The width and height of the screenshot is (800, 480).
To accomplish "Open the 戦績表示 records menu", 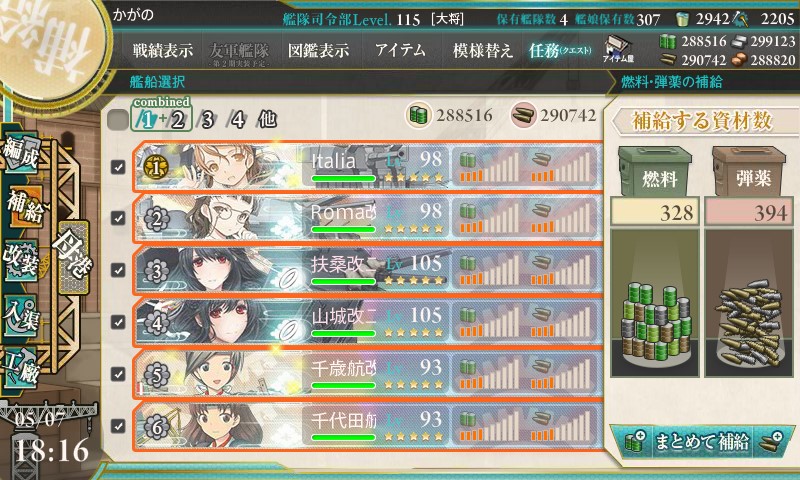I will 163,50.
